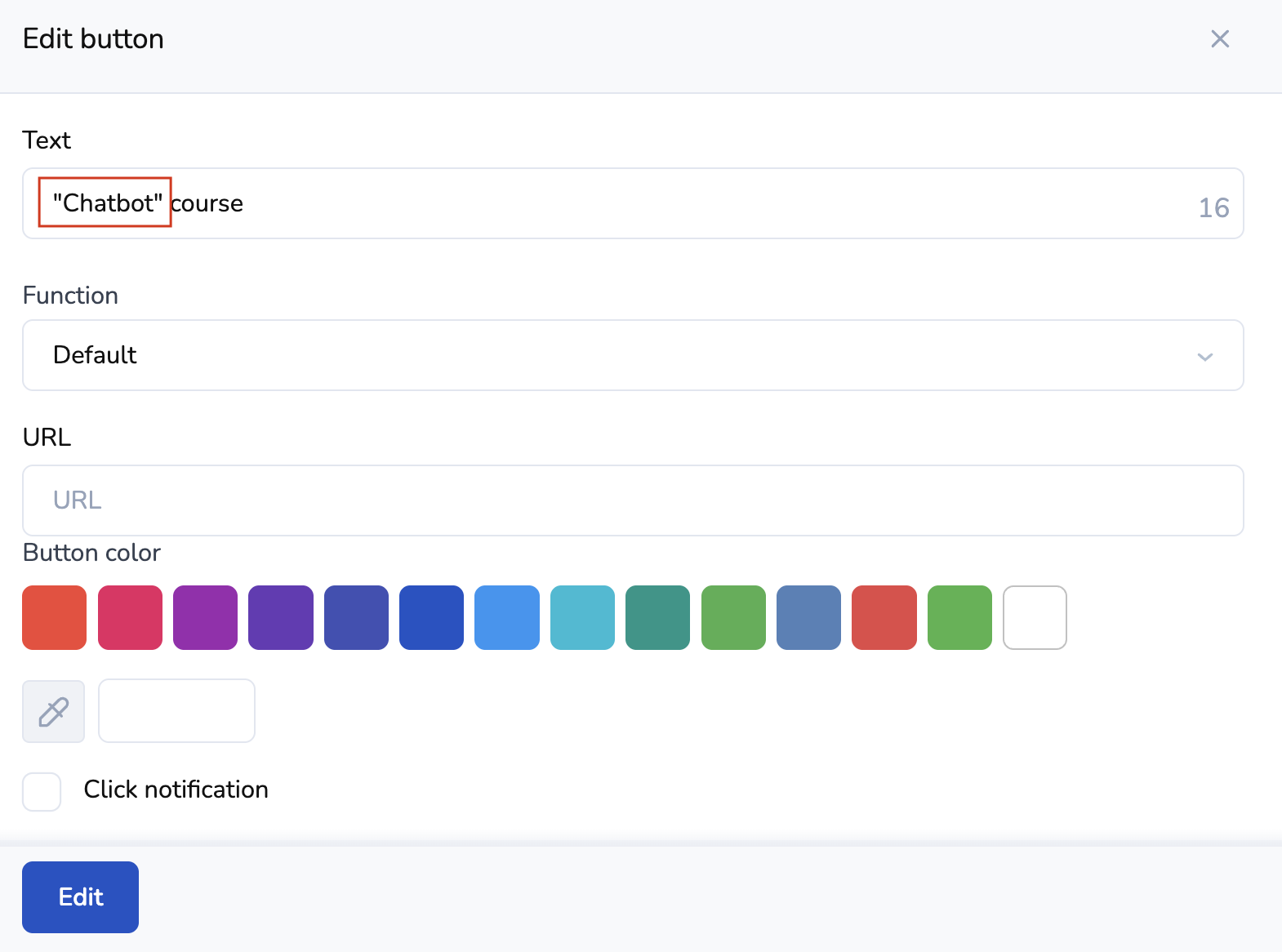Focus the URL input field
This screenshot has width=1282, height=952.
tap(633, 500)
